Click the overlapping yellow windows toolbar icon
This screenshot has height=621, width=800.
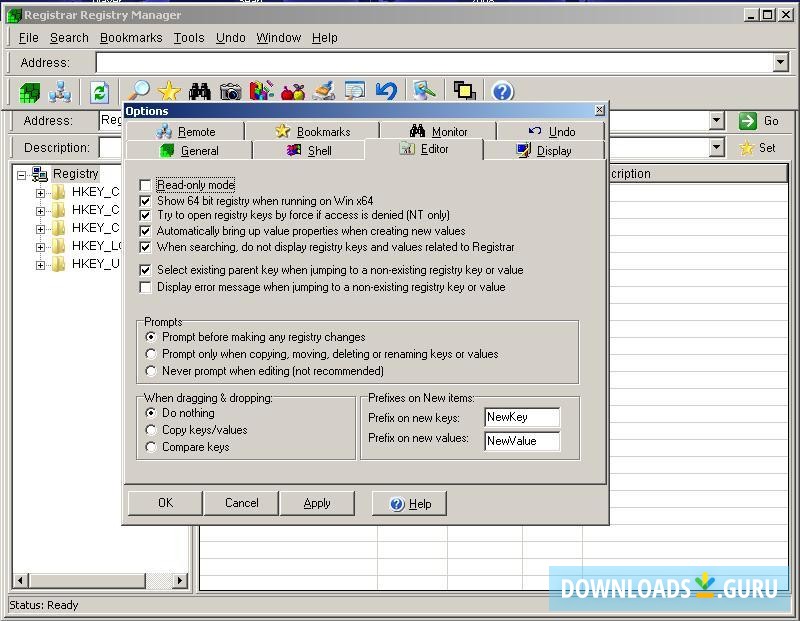pos(464,91)
